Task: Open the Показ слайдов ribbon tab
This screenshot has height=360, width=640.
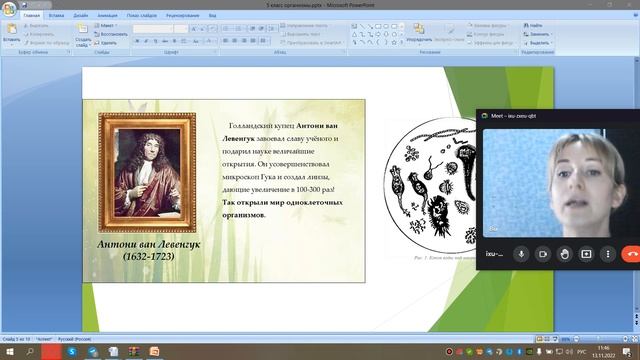Action: [142, 16]
